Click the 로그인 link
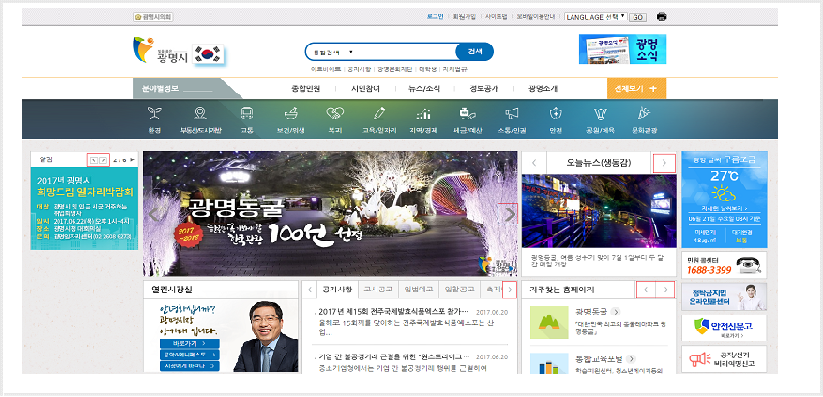The width and height of the screenshot is (823, 397). [435, 17]
